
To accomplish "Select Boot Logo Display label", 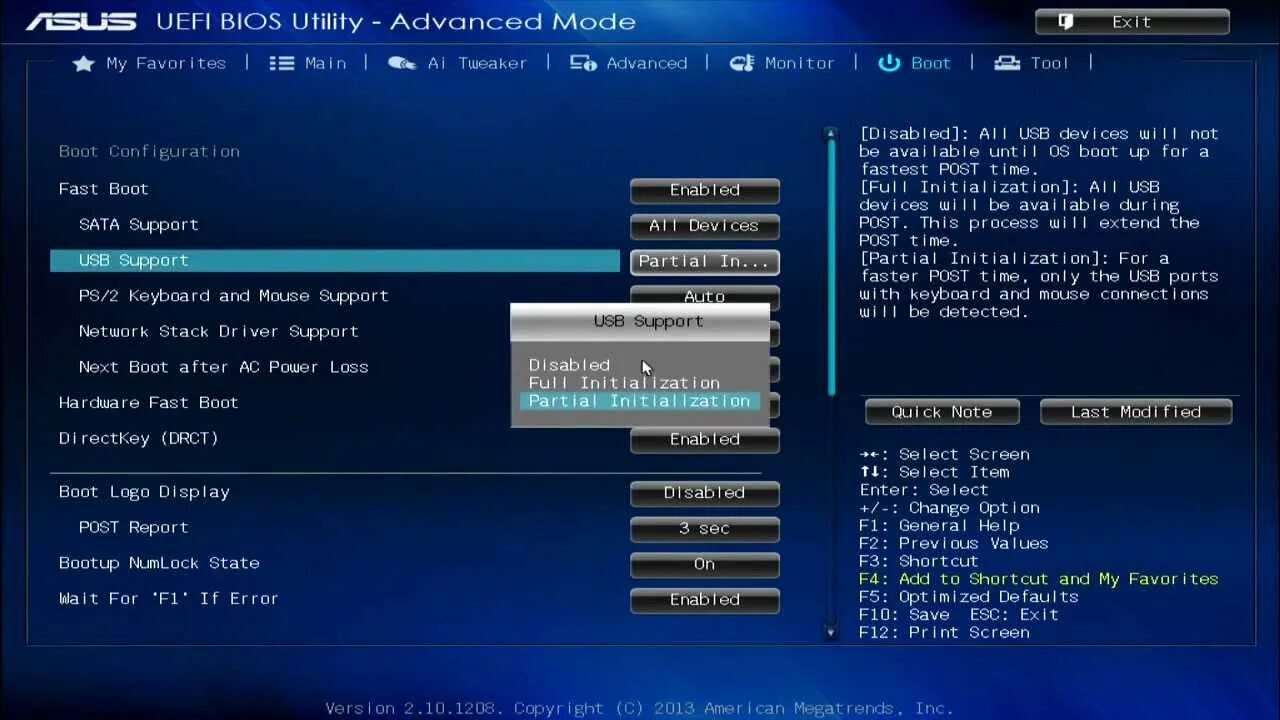I will click(x=144, y=492).
